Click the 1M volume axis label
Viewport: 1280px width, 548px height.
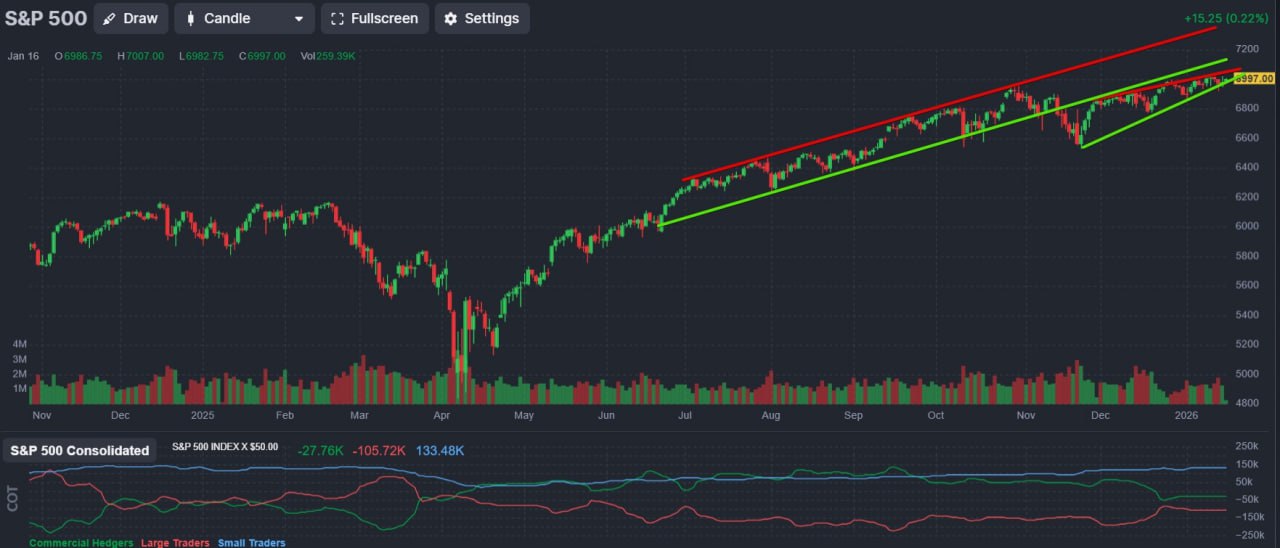pyautogui.click(x=19, y=388)
